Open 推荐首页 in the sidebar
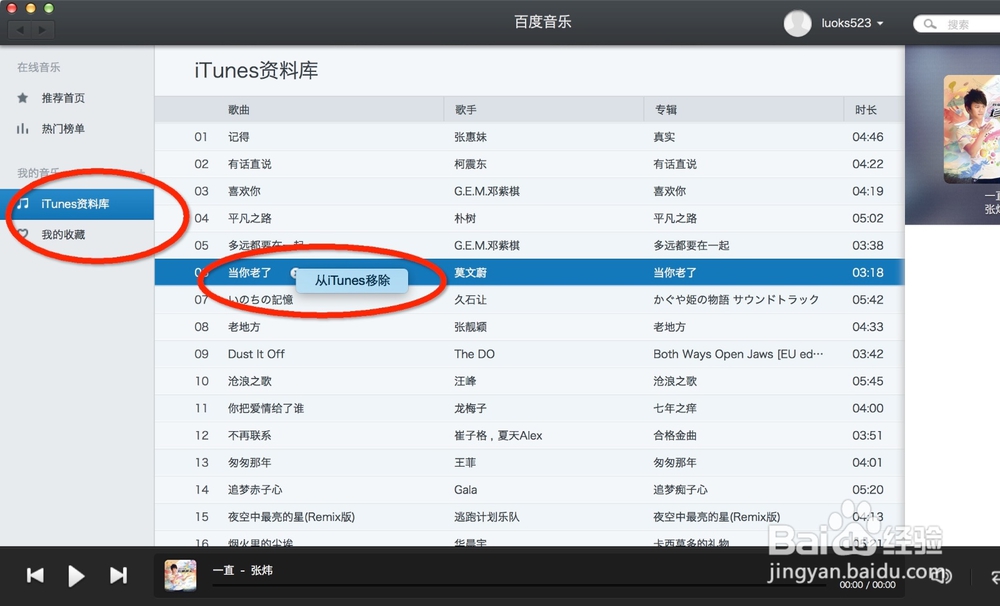 pos(63,98)
